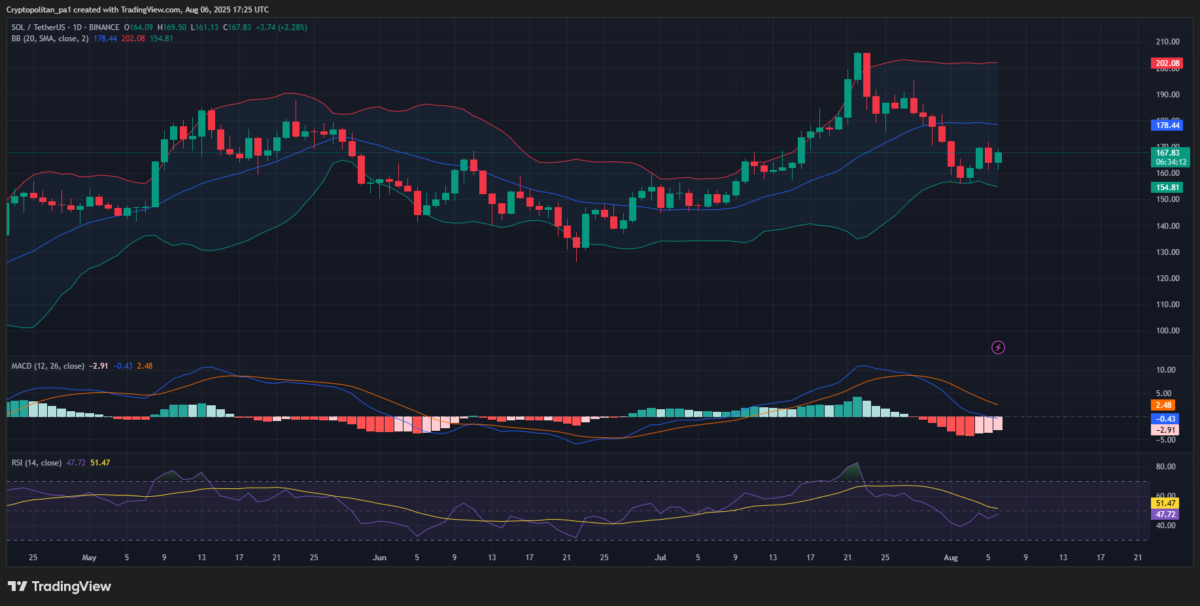Click the TradingView wordmark text
Viewport: 1200px width, 606px height.
click(72, 587)
